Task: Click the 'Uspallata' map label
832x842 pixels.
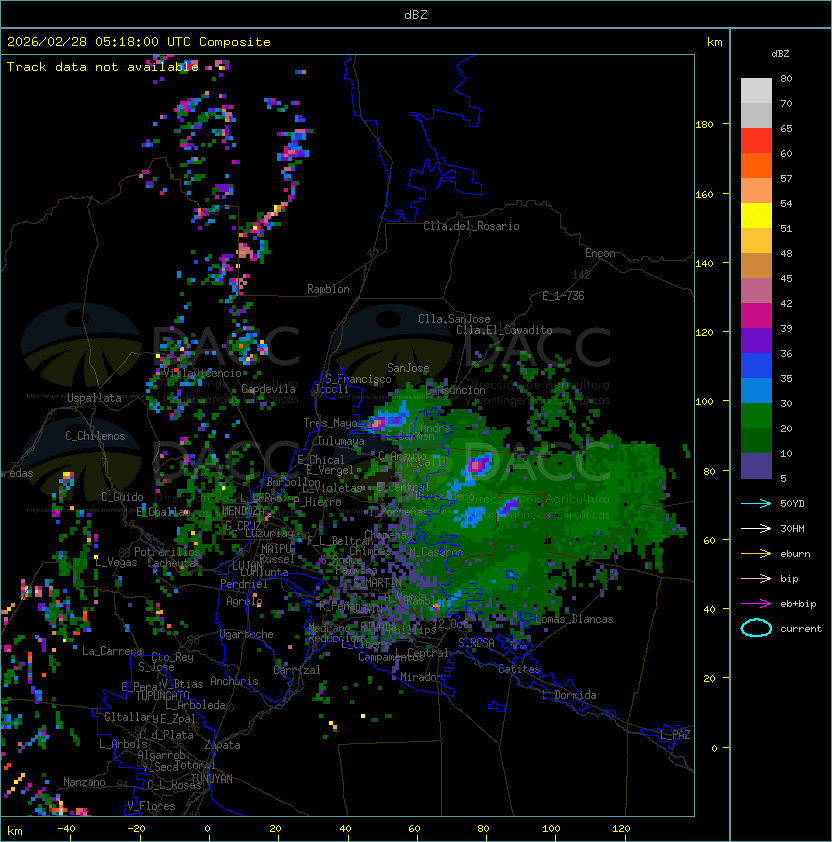Action: click(94, 398)
